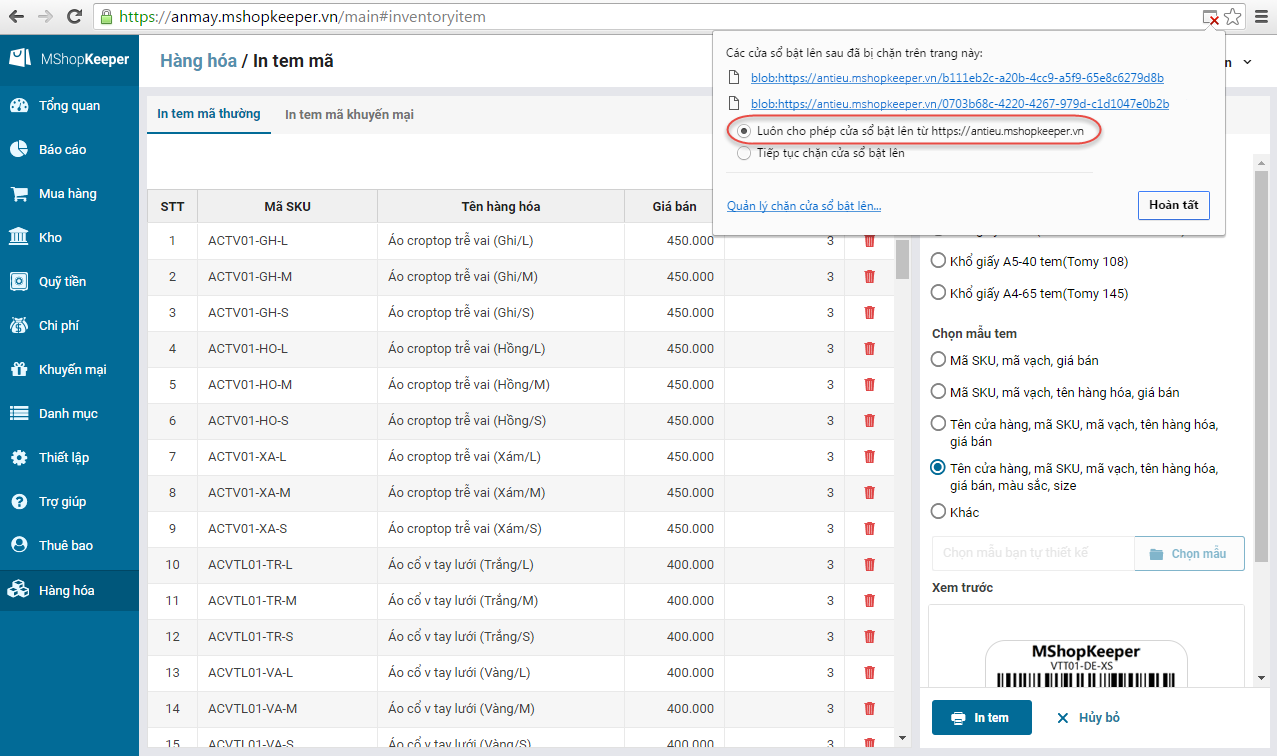The width and height of the screenshot is (1277, 756).
Task: Select 'Tiếp tục chặn cửa sổ bật lên' option
Action: coord(743,154)
